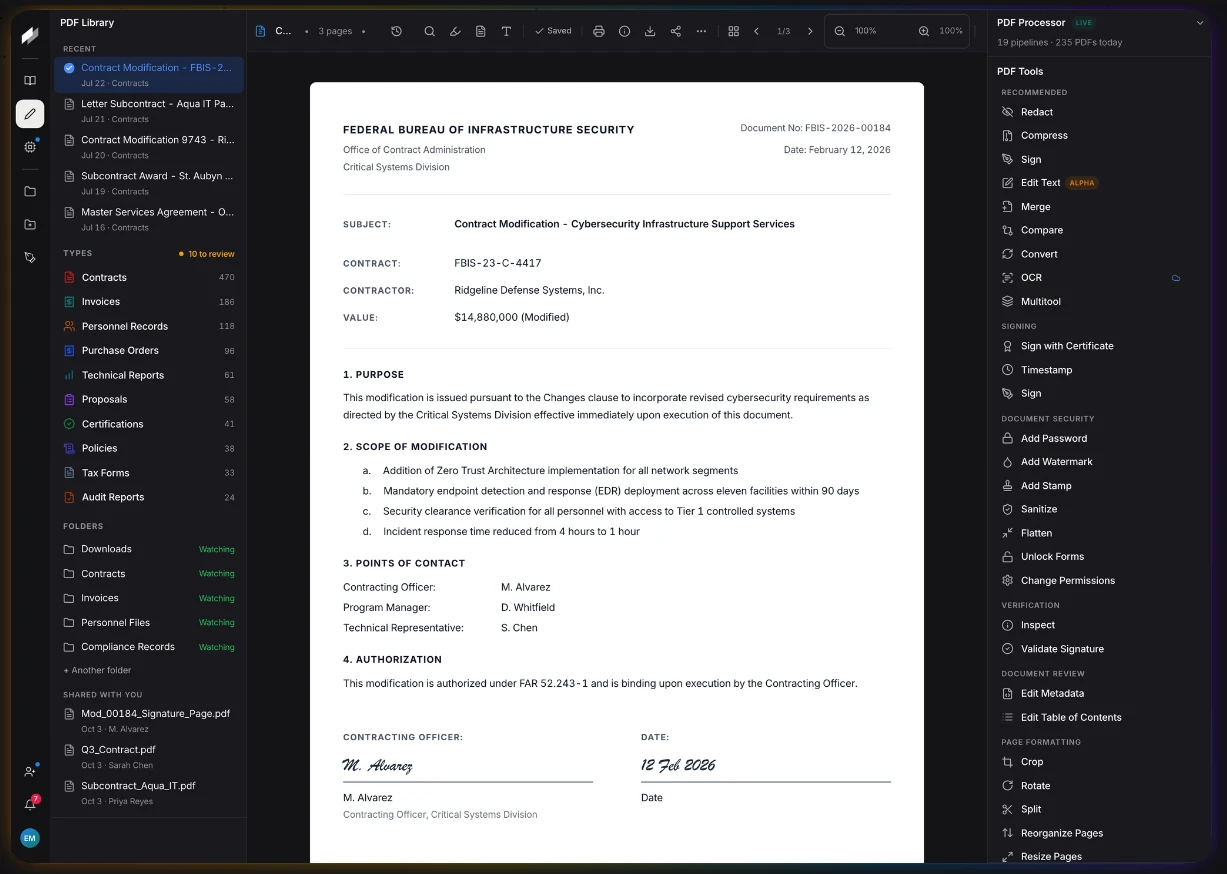Click the document page icon in toolbar

(x=481, y=31)
